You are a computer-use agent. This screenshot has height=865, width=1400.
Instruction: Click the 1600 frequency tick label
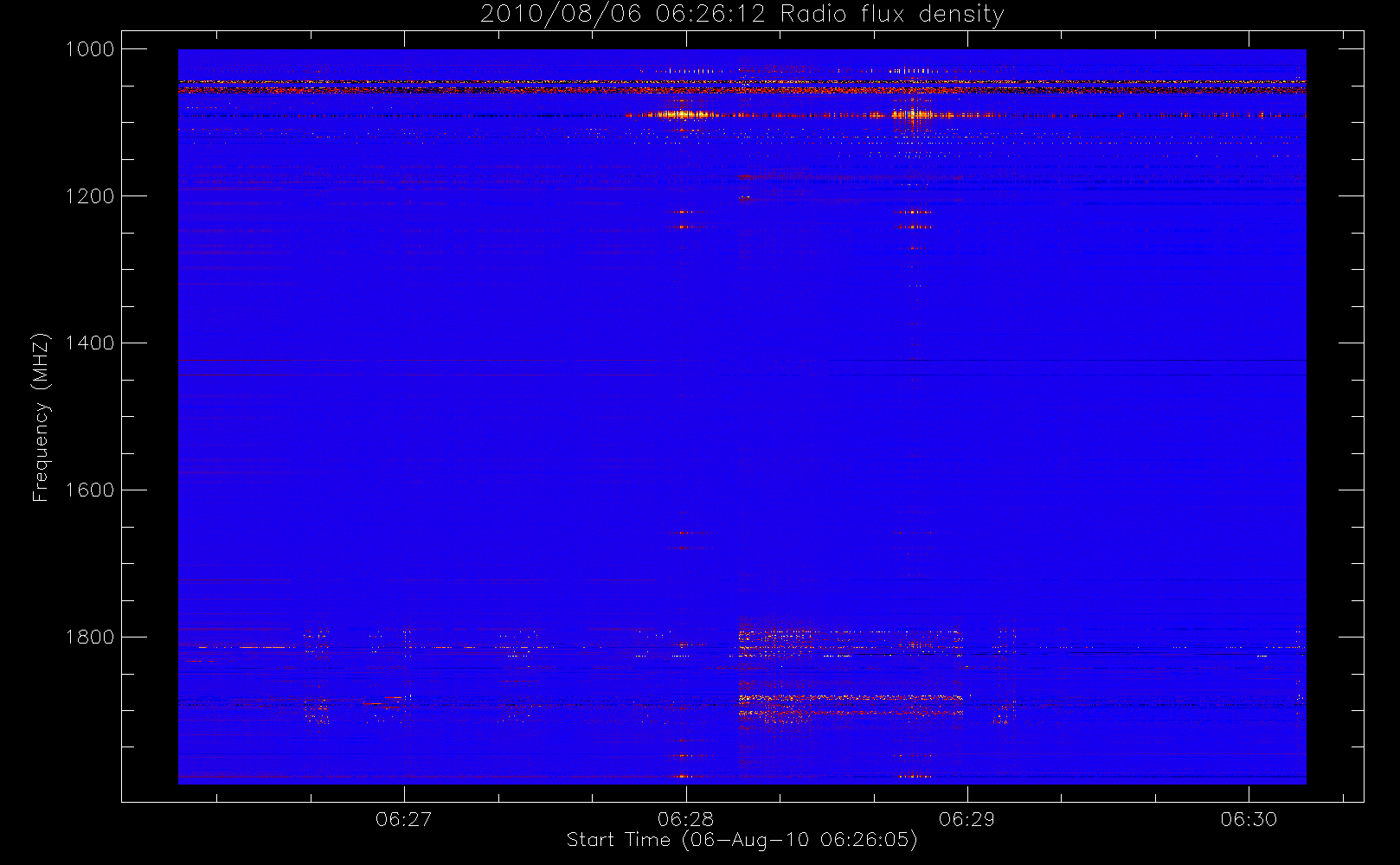[x=90, y=490]
